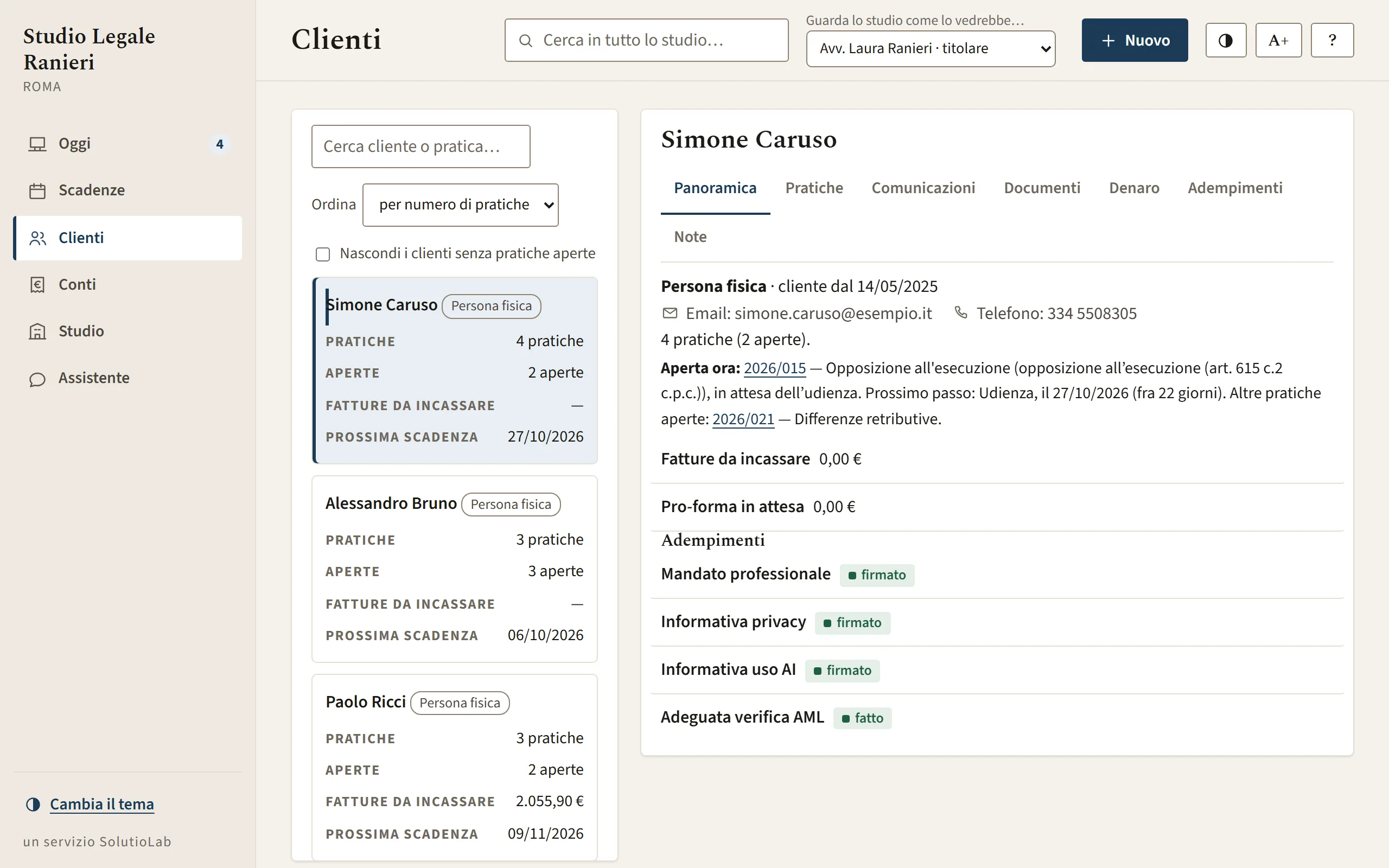The image size is (1389, 868).
Task: Open the Documenti tab
Action: [x=1042, y=188]
